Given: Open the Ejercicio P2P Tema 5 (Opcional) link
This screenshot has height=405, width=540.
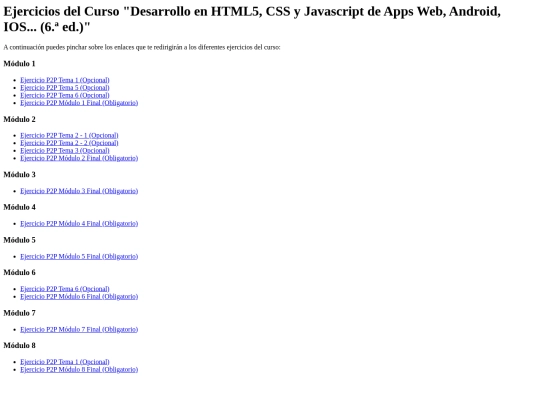Looking at the screenshot, I should pos(65,87).
